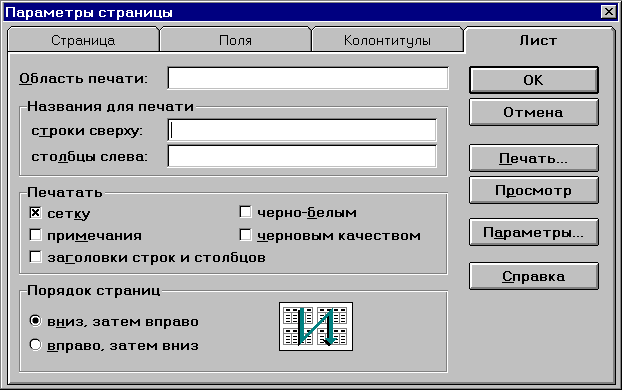The height and width of the screenshot is (390, 622).
Task: Focus the строки сверху field
Action: point(302,130)
